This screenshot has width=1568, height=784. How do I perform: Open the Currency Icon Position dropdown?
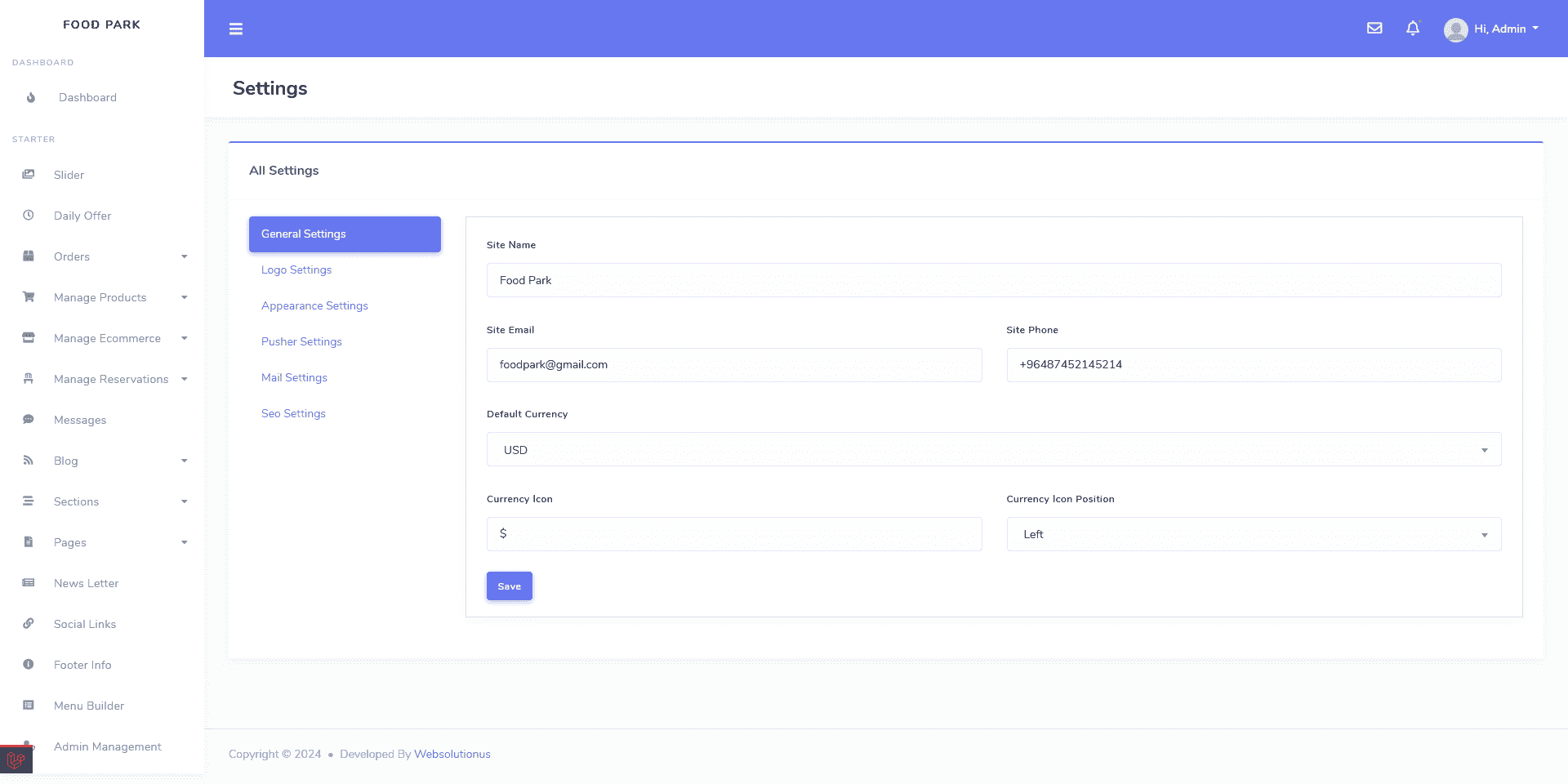[1253, 535]
